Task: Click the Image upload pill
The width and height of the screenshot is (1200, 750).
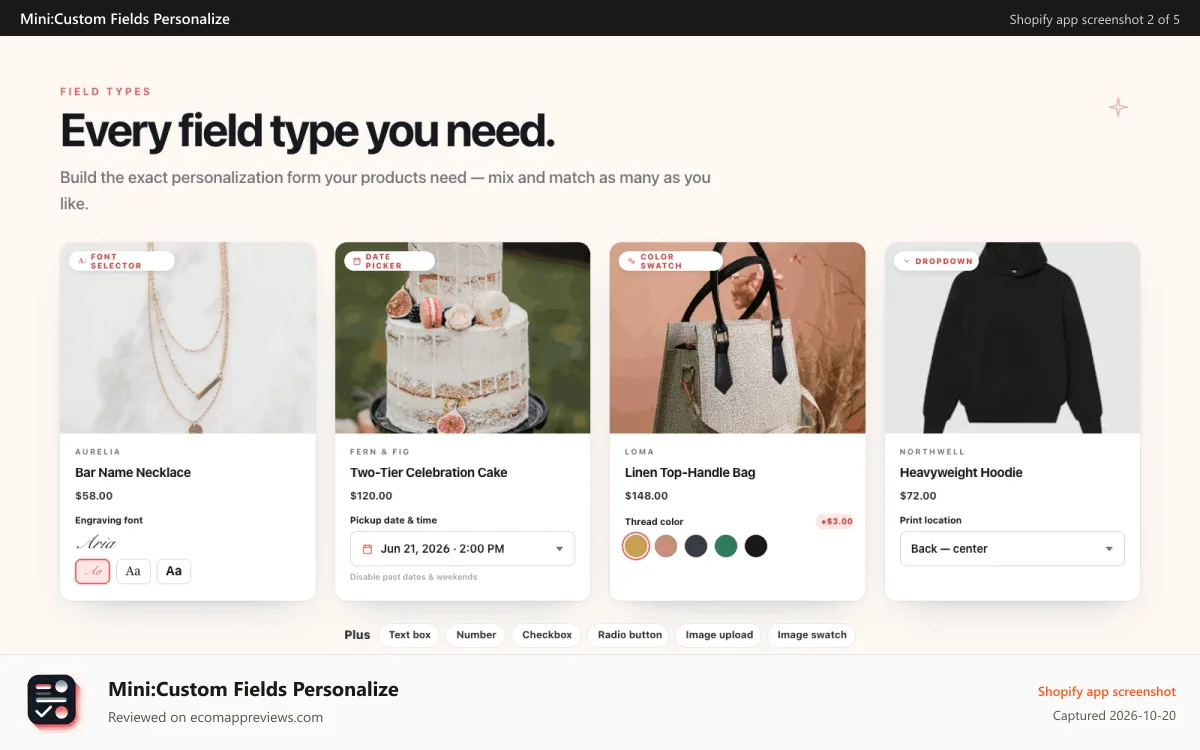Action: point(719,635)
